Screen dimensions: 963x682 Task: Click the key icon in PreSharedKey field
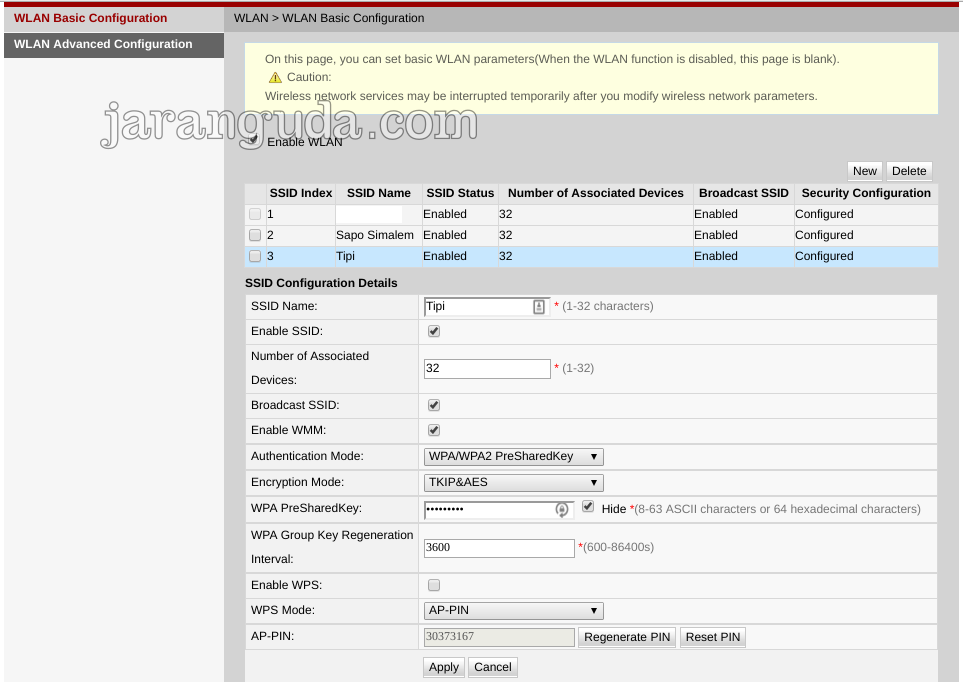[561, 510]
